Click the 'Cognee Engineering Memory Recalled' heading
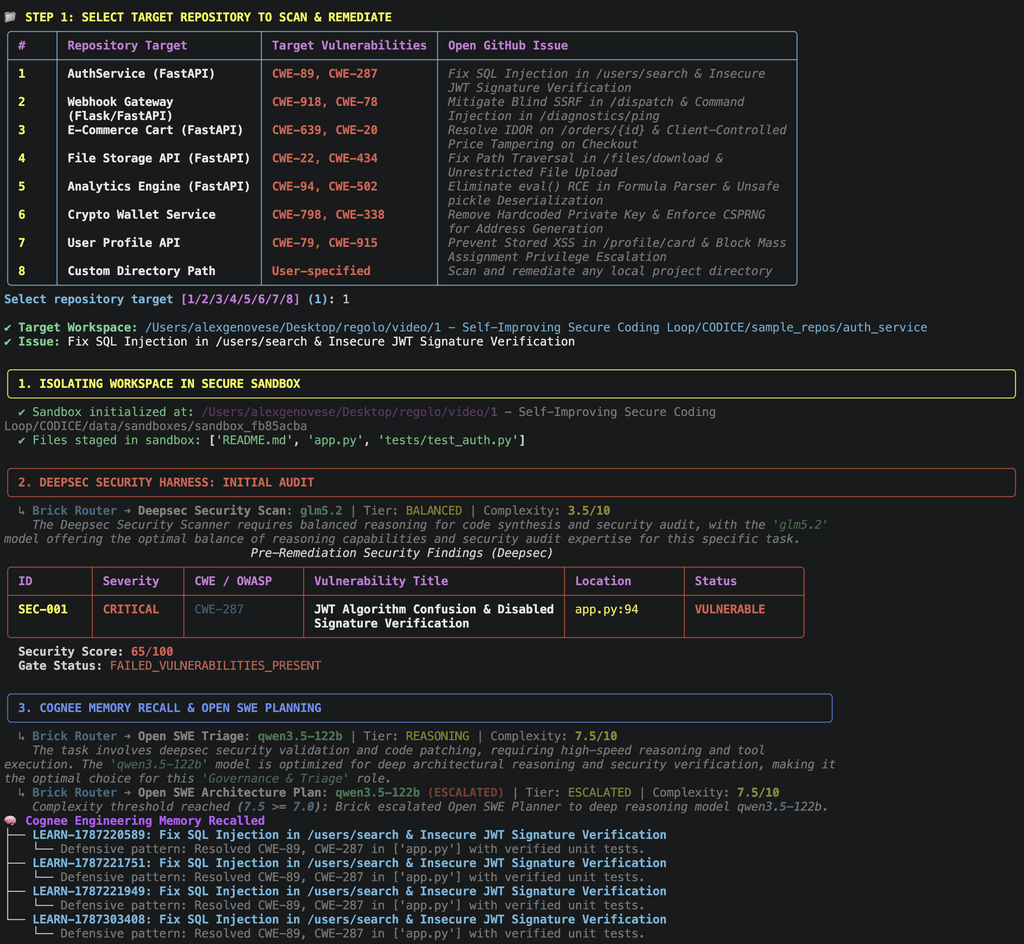The height and width of the screenshot is (944, 1024). [144, 821]
